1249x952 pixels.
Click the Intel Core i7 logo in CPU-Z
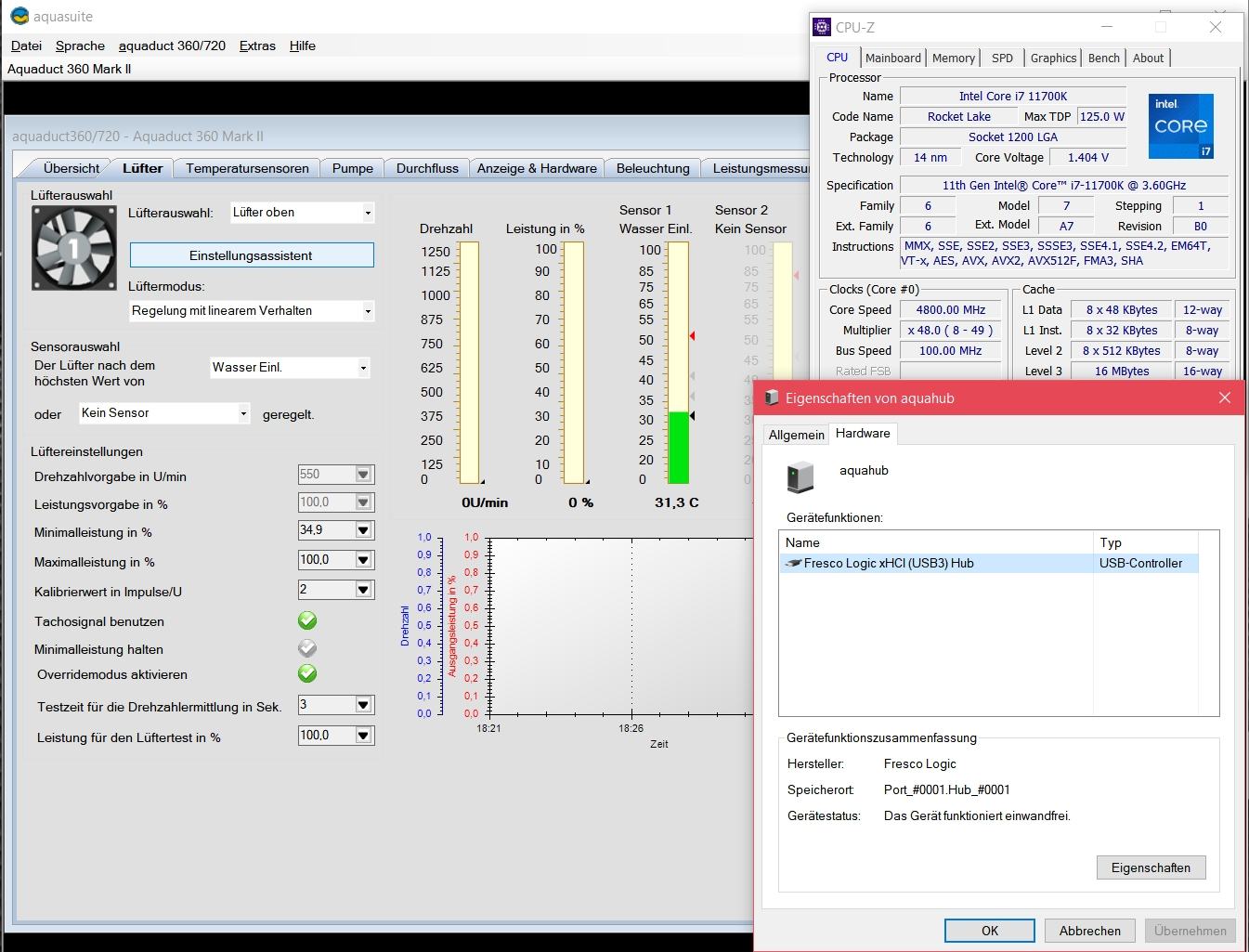(x=1181, y=126)
